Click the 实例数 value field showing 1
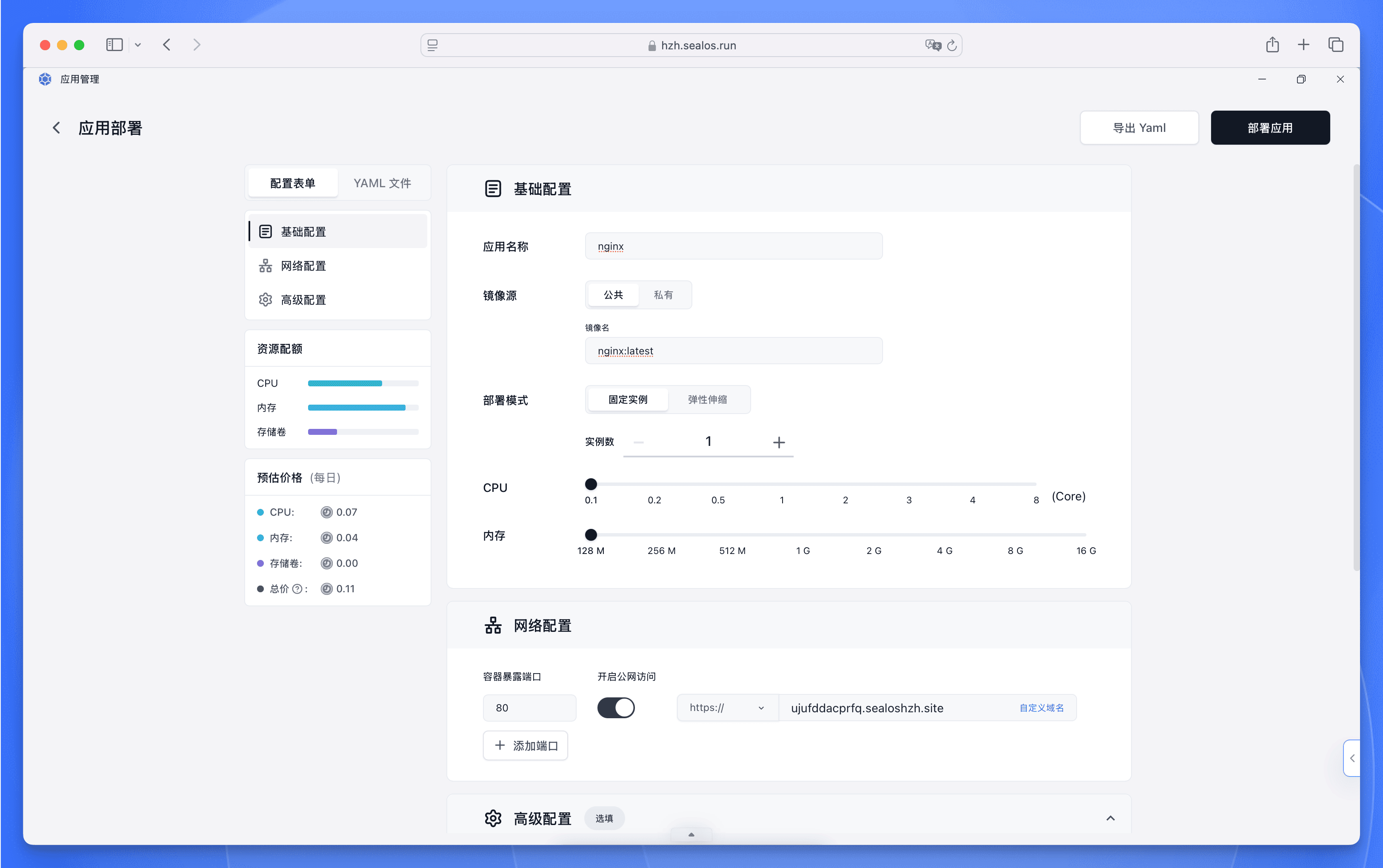 (709, 442)
